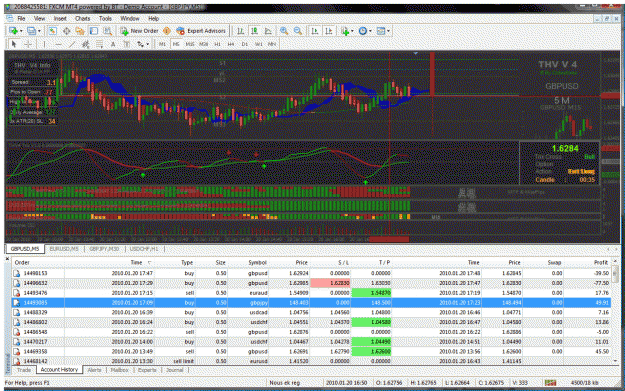Select the Text (A) drawing tool
Viewport: 625px width, 391px height.
[x=113, y=44]
